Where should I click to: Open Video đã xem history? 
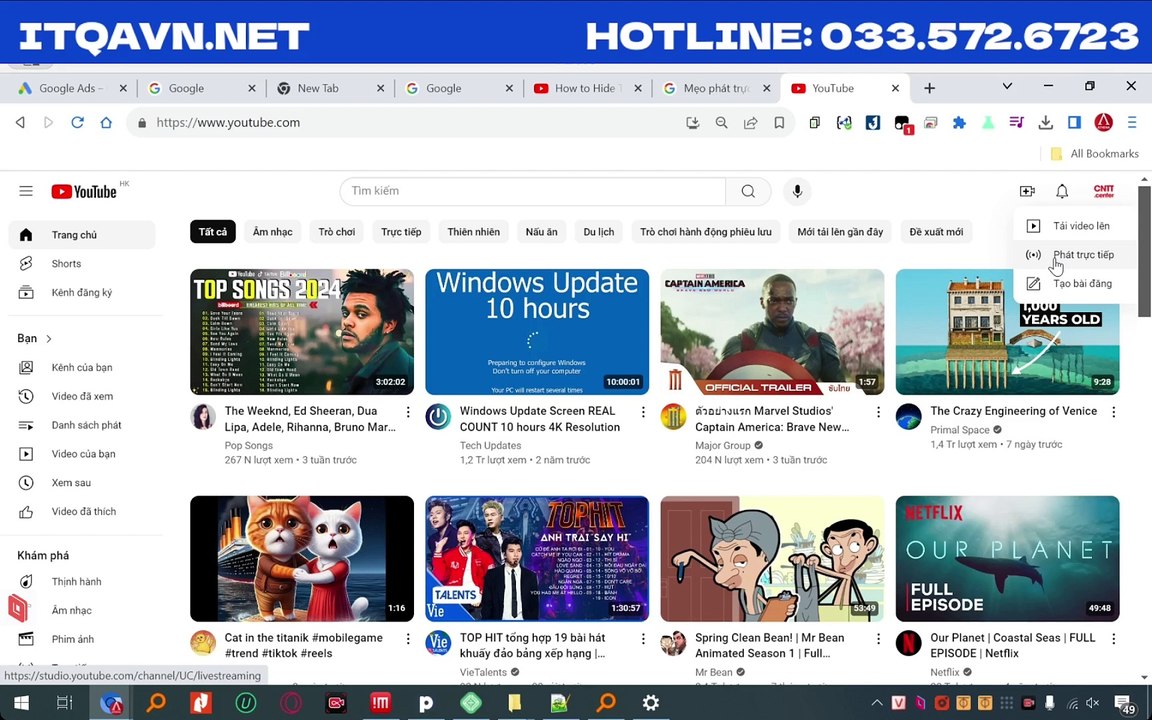coord(82,396)
